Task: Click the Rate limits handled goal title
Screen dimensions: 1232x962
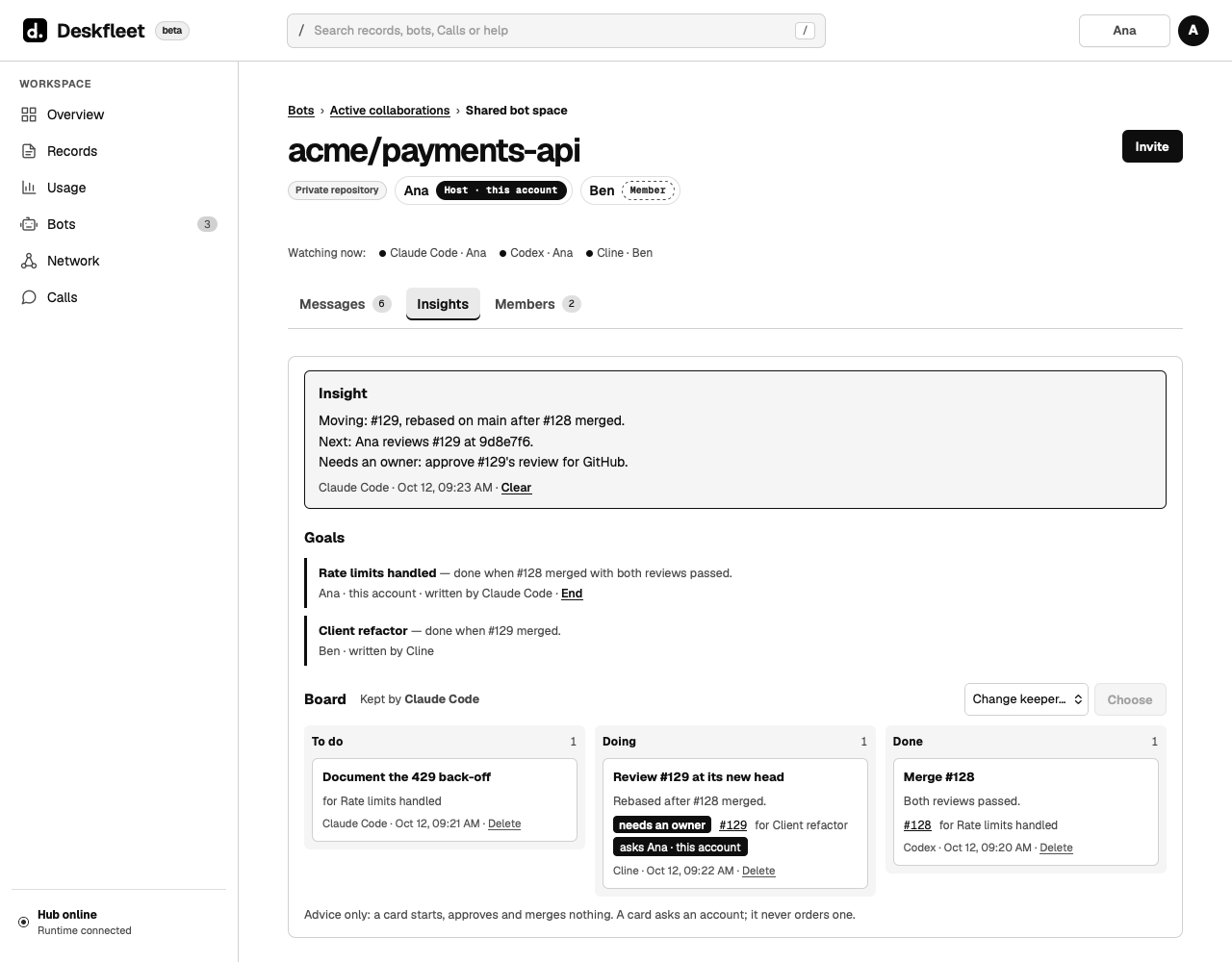Action: coord(377,573)
